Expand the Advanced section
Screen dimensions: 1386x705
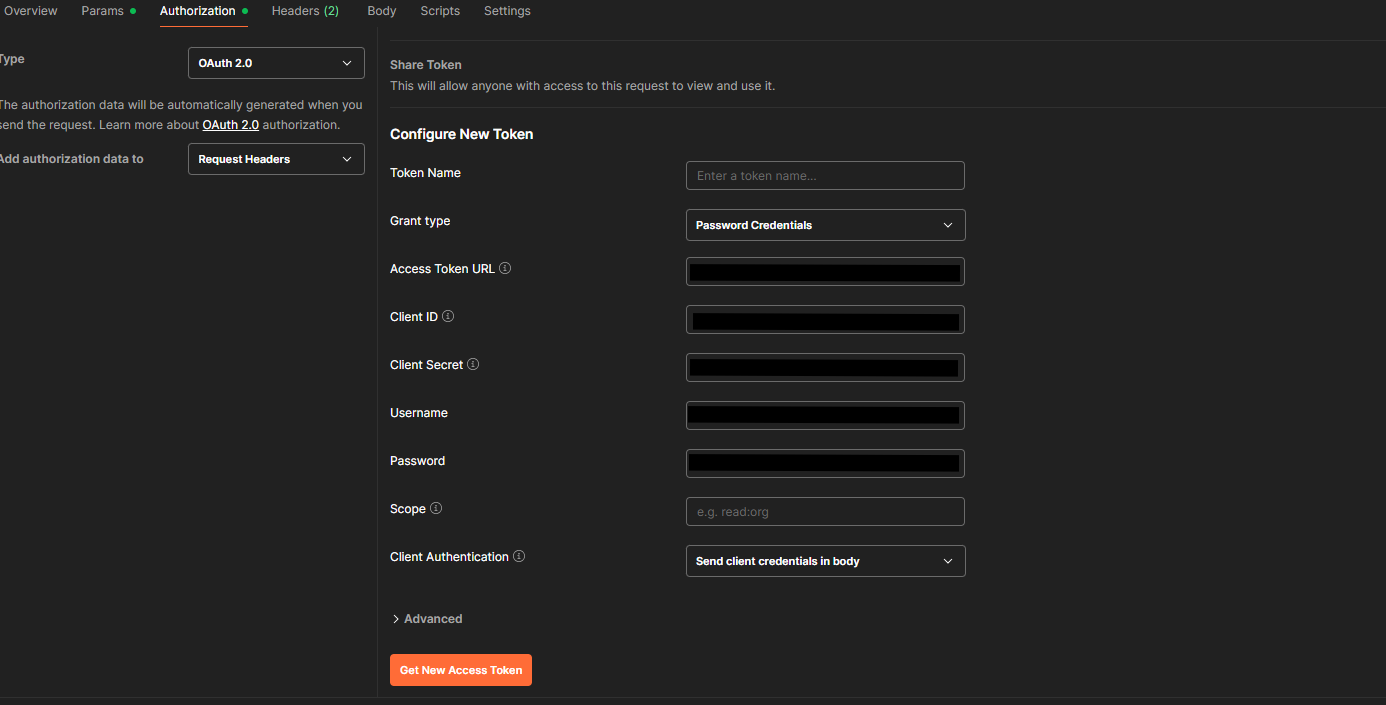427,619
